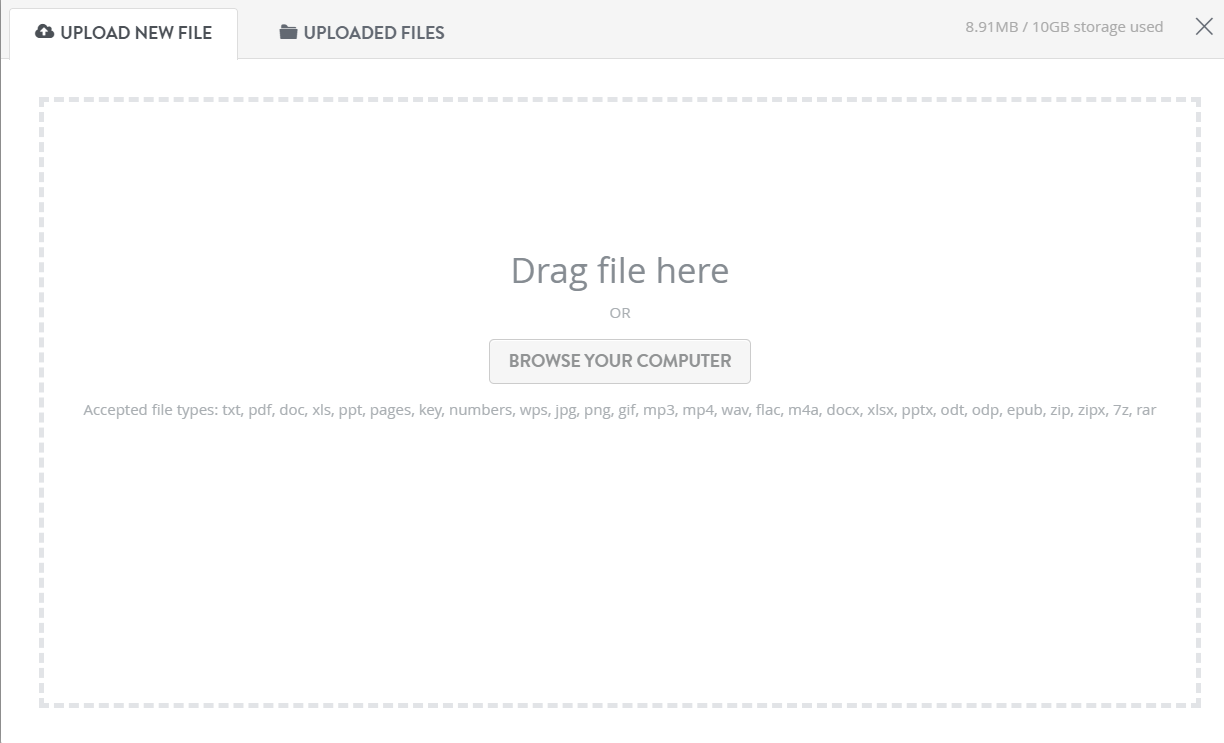Click the 'Drag file here' heading
The height and width of the screenshot is (743, 1224).
620,270
